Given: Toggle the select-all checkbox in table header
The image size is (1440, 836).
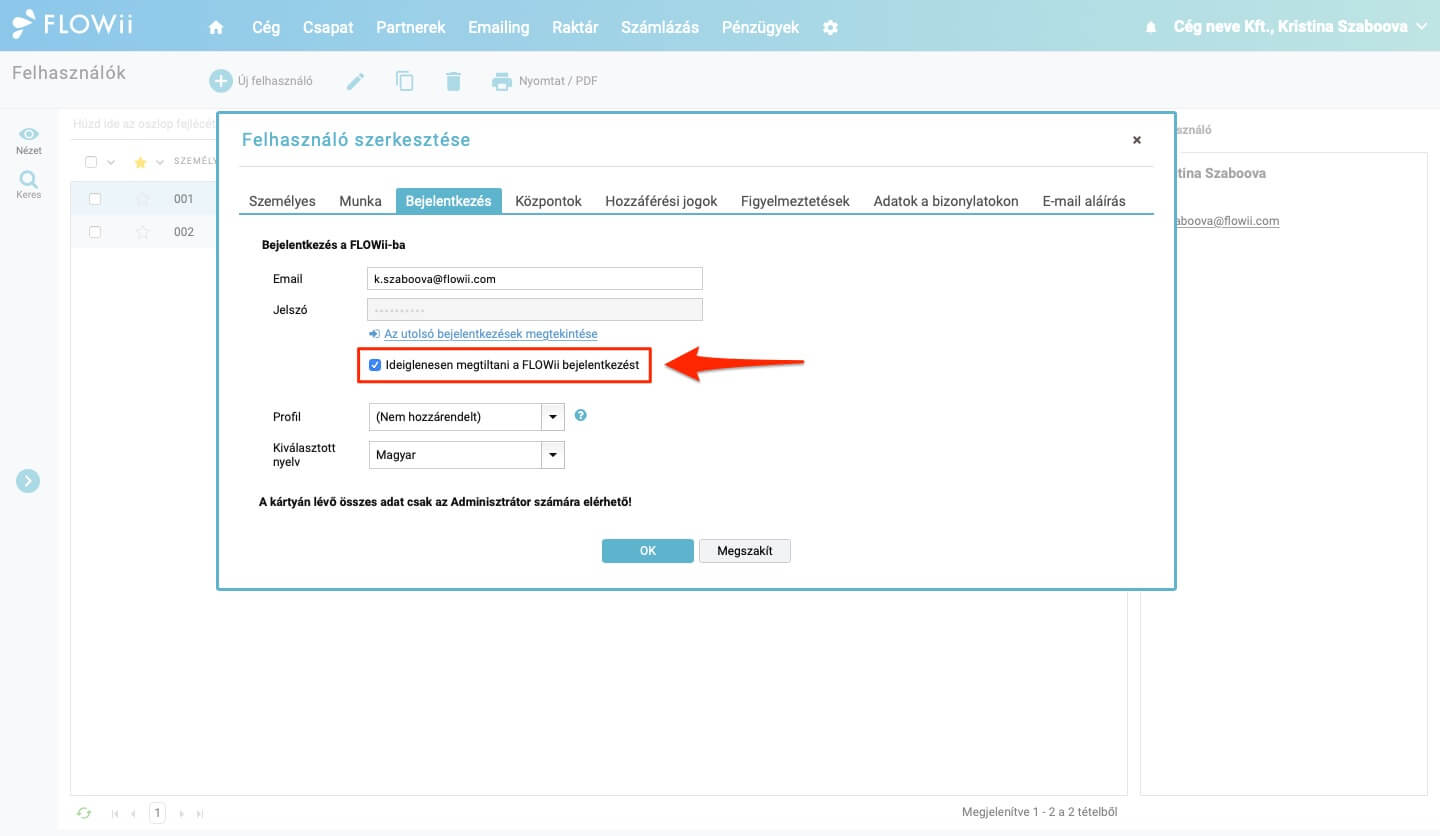Looking at the screenshot, I should pos(91,162).
